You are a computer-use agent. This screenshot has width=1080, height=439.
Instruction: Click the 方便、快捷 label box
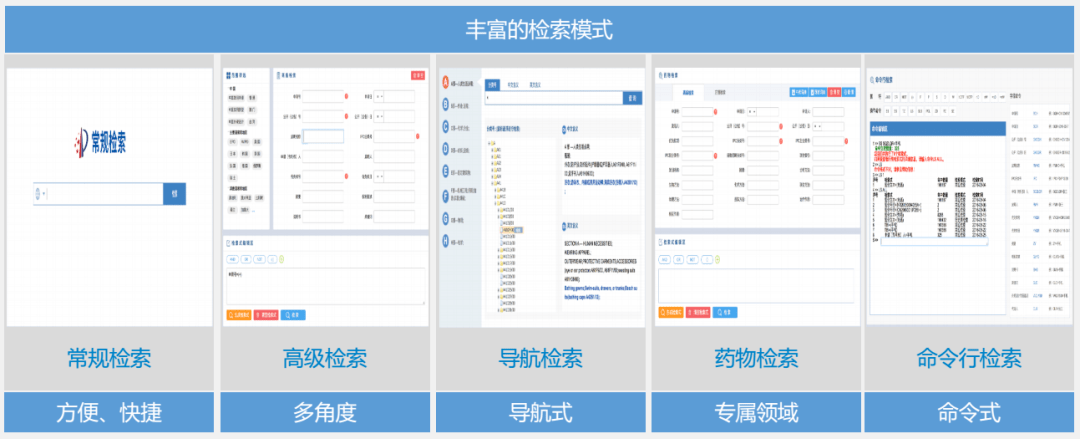110,413
